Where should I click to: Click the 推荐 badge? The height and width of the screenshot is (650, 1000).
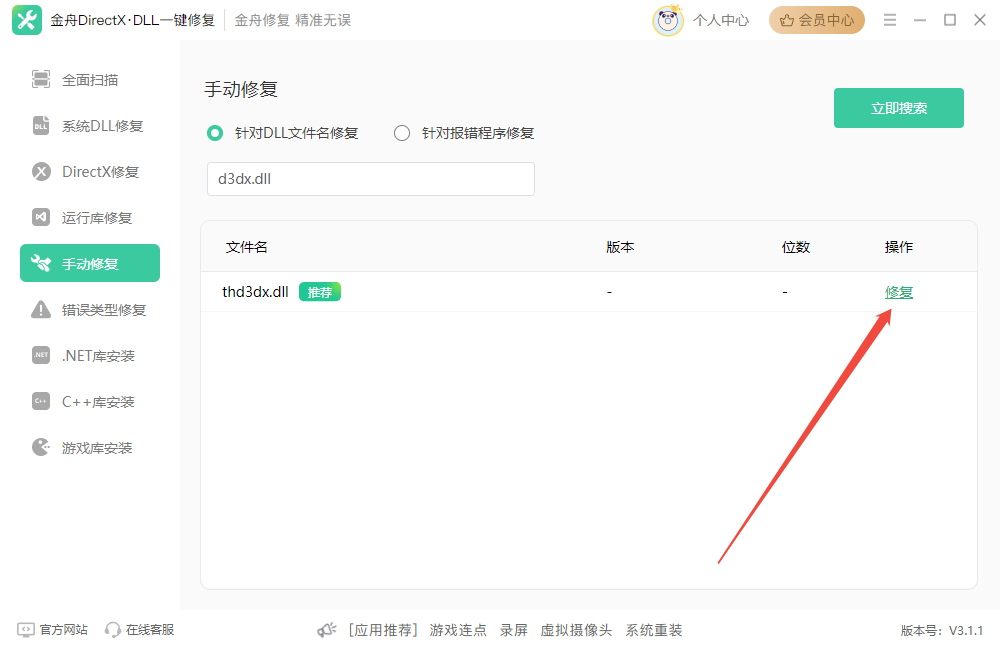tap(320, 292)
